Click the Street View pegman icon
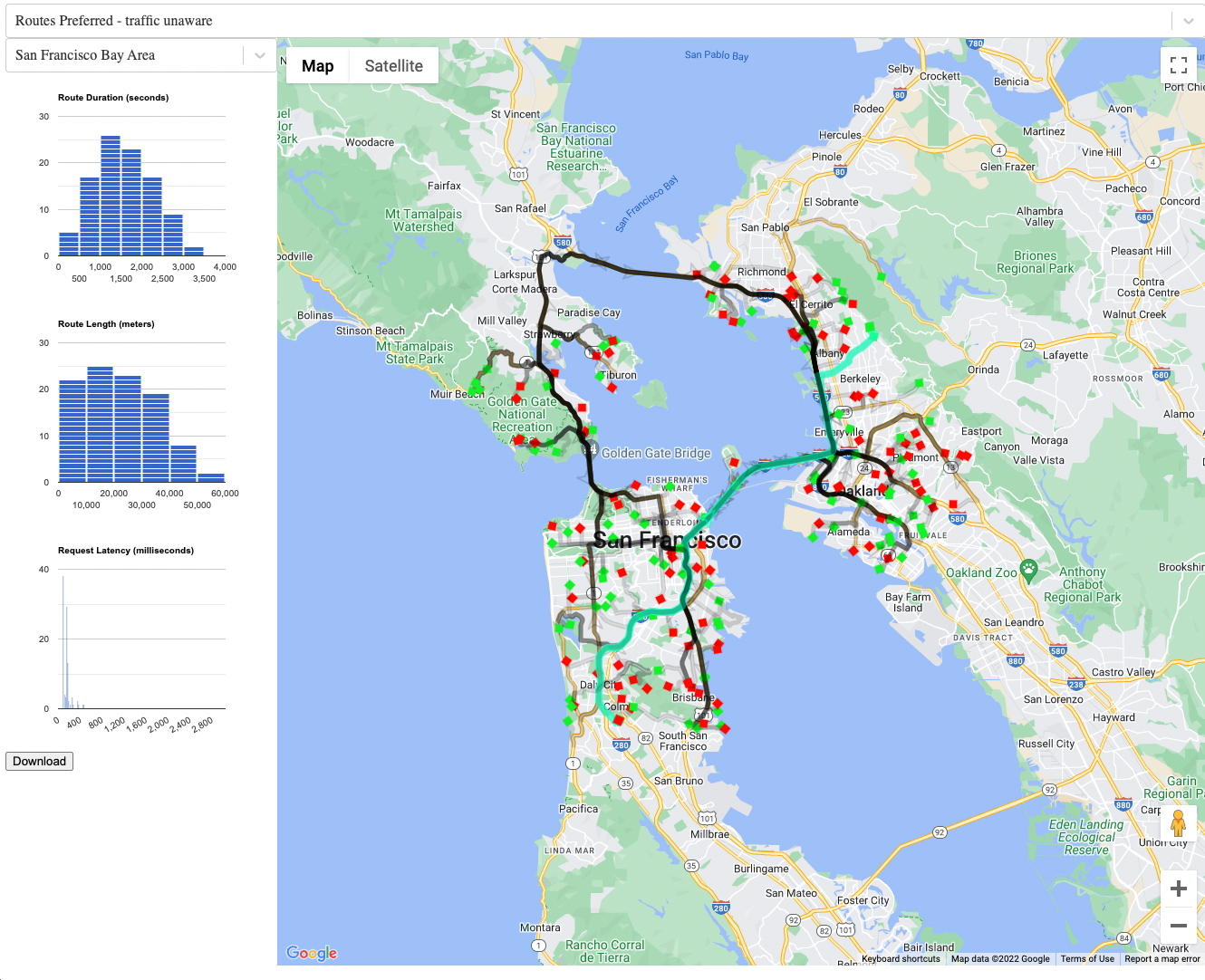This screenshot has height=980, width=1205. pyautogui.click(x=1178, y=823)
